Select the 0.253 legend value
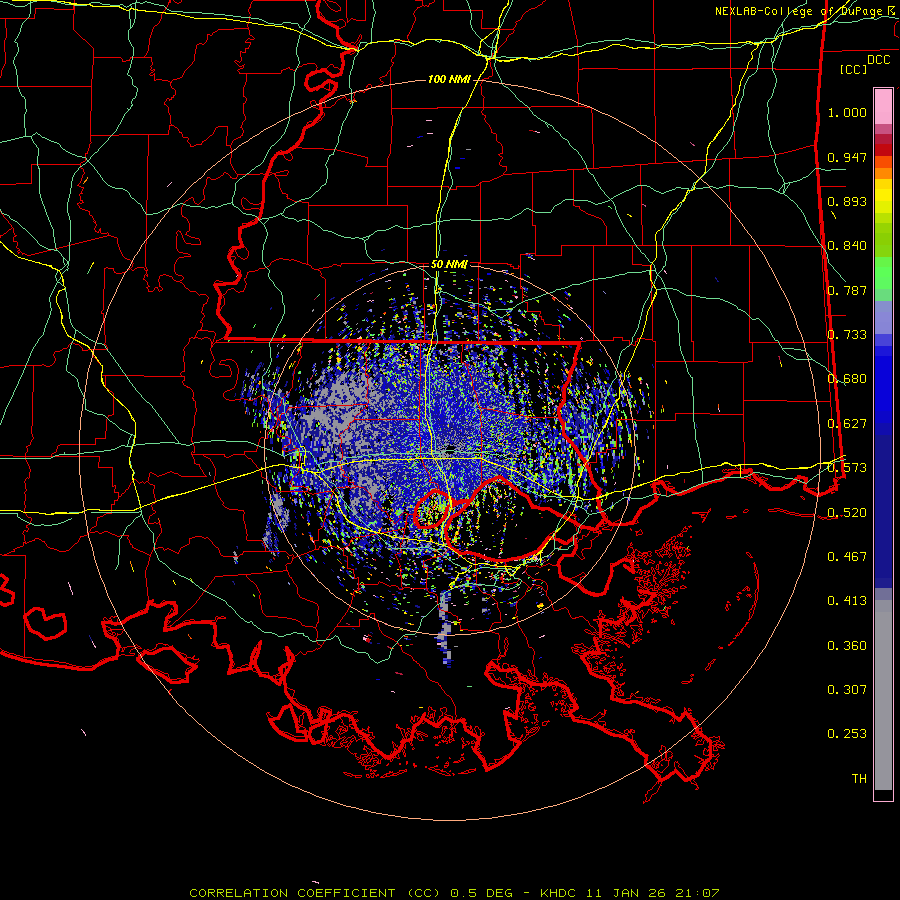900x900 pixels. tap(847, 734)
